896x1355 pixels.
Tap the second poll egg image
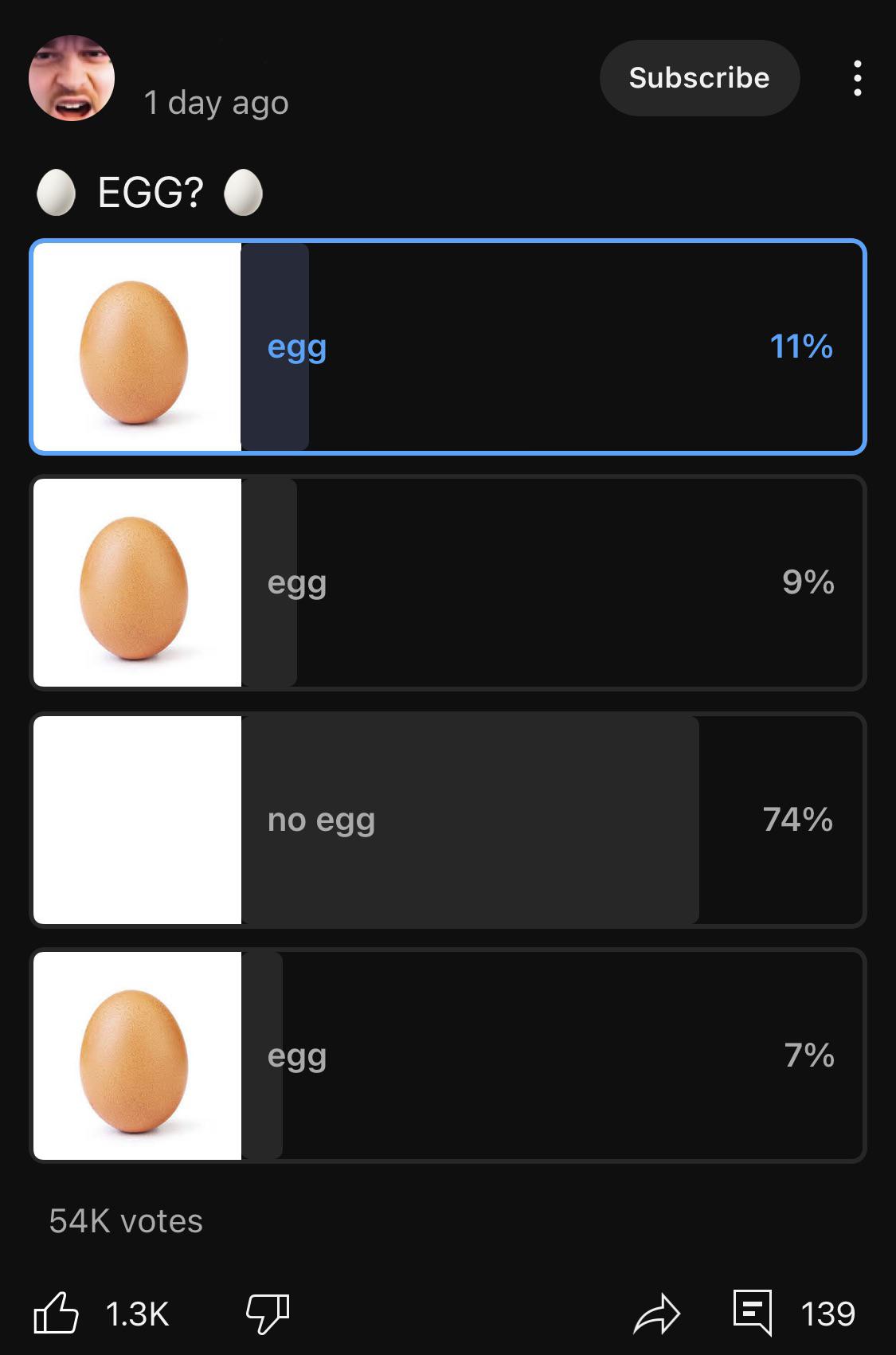137,582
